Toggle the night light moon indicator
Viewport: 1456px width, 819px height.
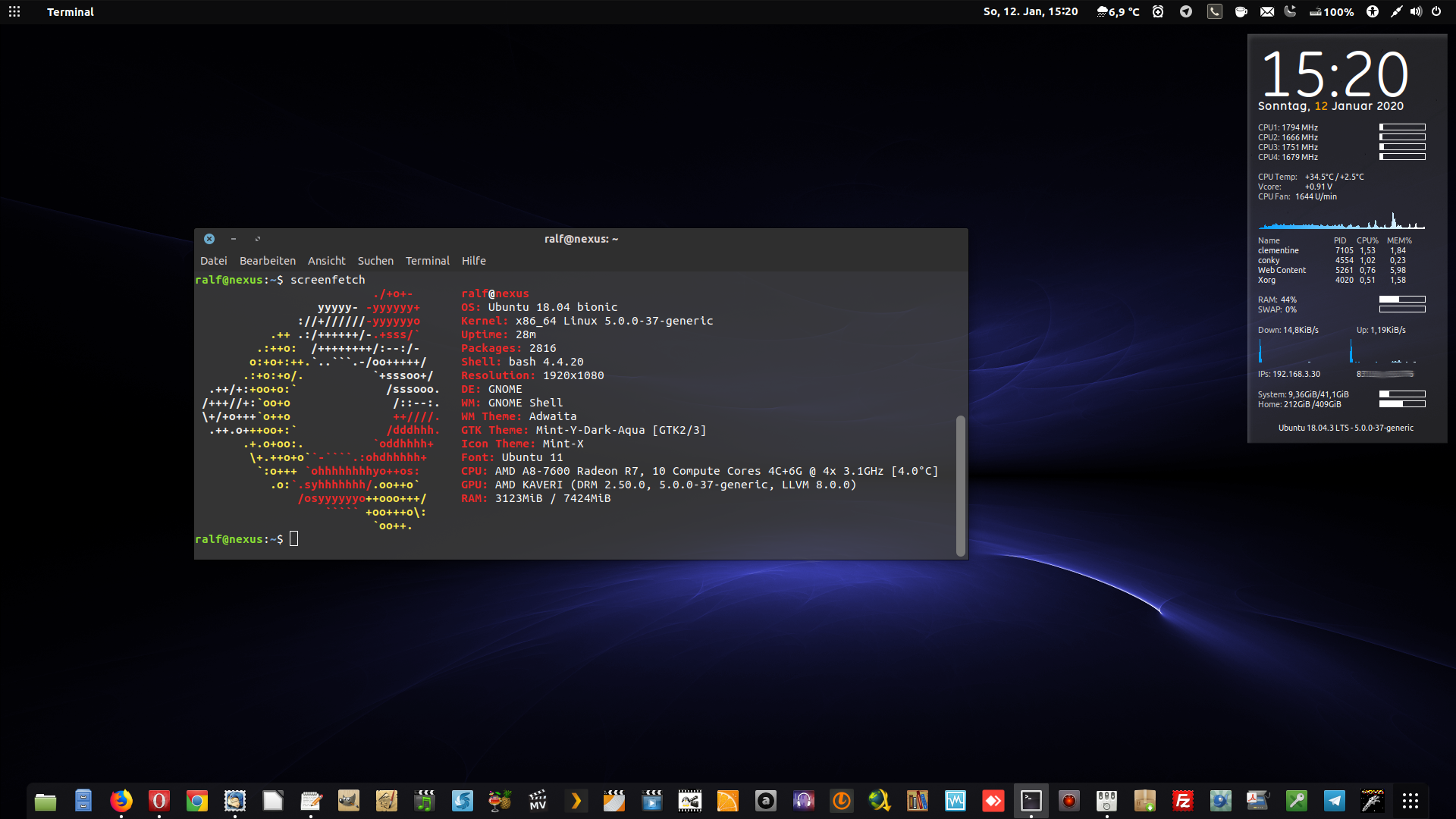1290,11
